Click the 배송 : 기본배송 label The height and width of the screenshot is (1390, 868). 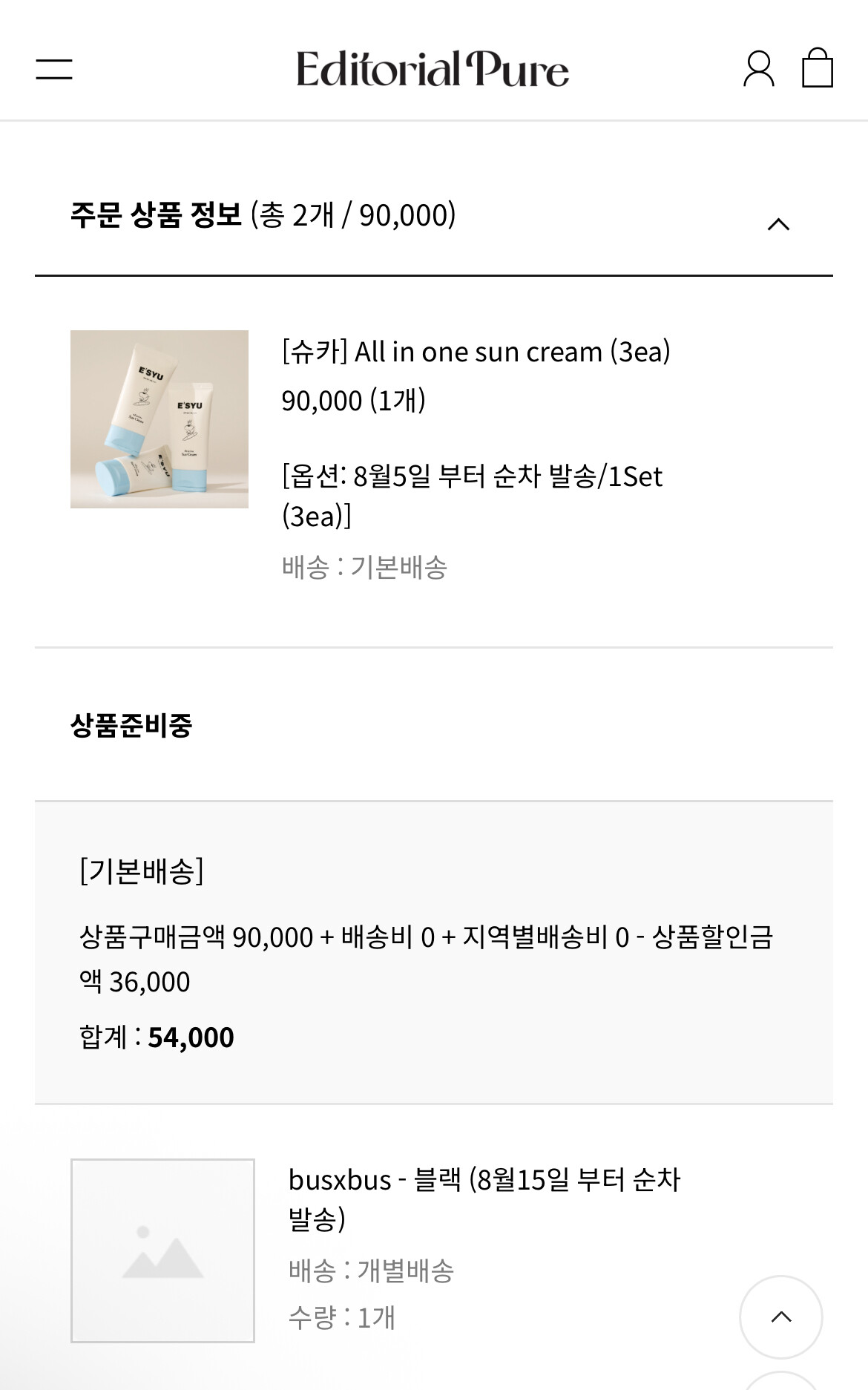point(364,568)
